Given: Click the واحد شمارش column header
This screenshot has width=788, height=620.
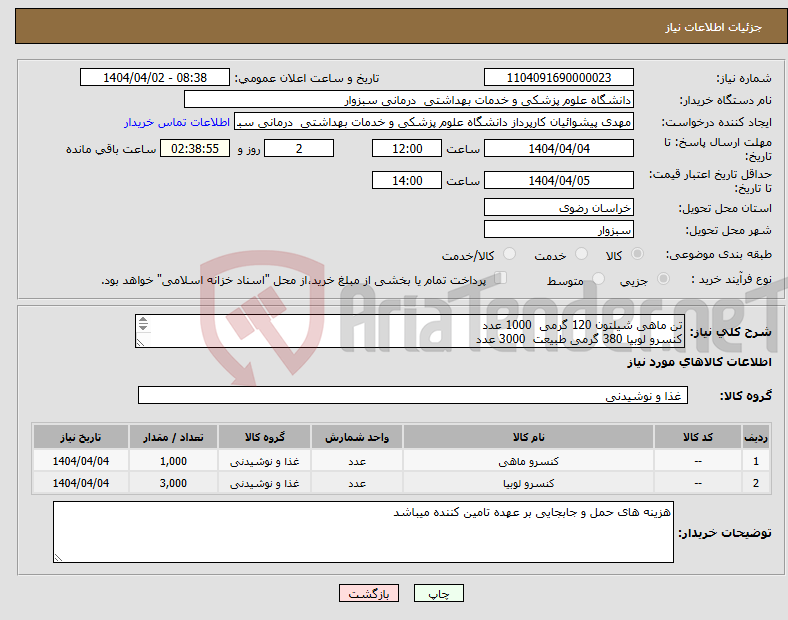Looking at the screenshot, I should point(357,437).
